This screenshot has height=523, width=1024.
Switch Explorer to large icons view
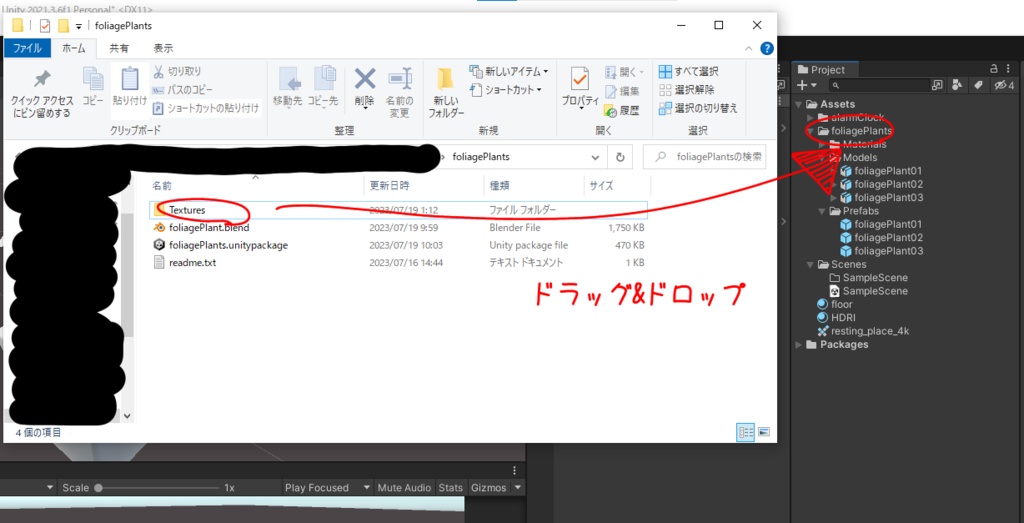(763, 432)
